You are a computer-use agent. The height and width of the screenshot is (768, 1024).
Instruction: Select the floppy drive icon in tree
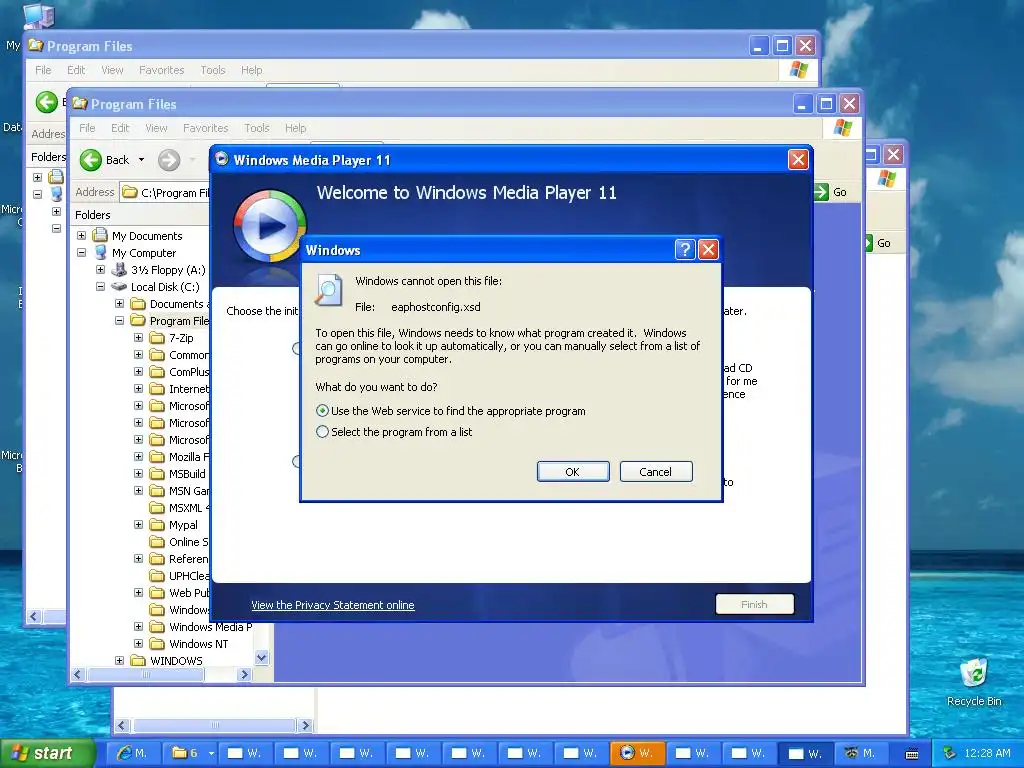coord(119,269)
